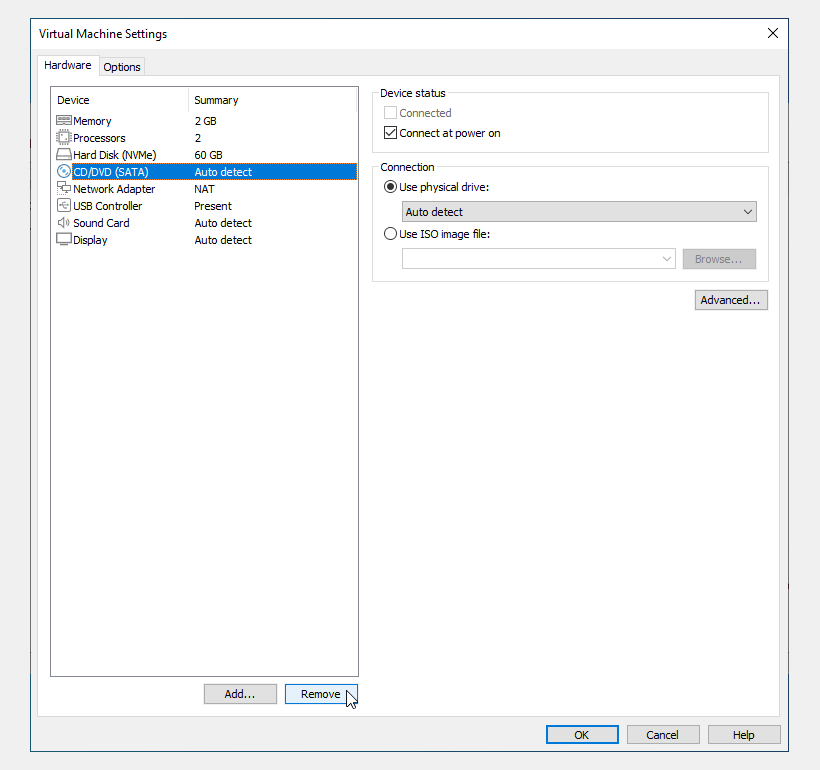820x770 pixels.
Task: Click Remove to delete selected device
Action: point(321,694)
